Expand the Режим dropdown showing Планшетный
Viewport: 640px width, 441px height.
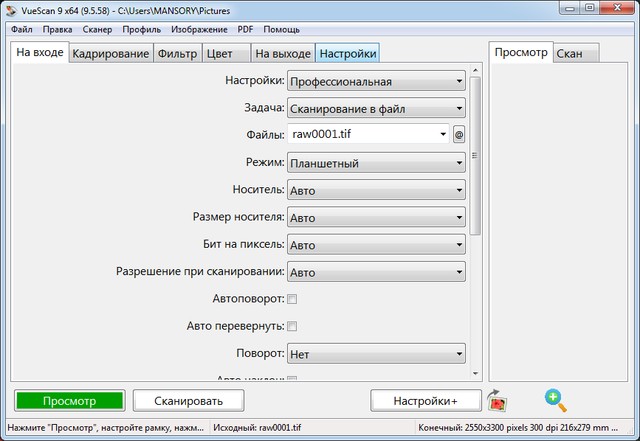(376, 163)
